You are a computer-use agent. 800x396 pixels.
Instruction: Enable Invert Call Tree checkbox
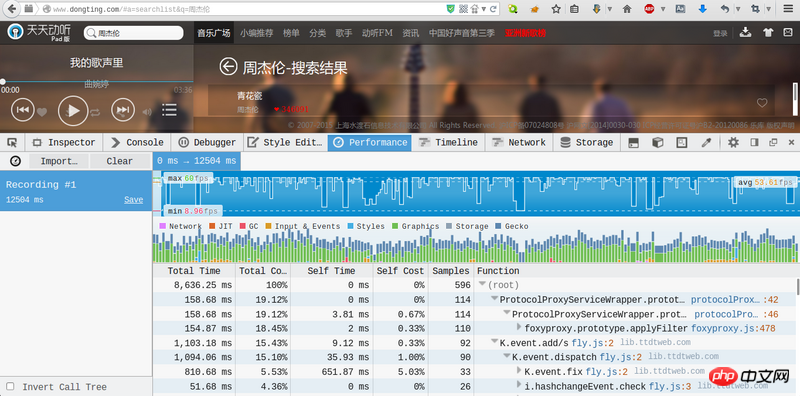tap(10, 386)
